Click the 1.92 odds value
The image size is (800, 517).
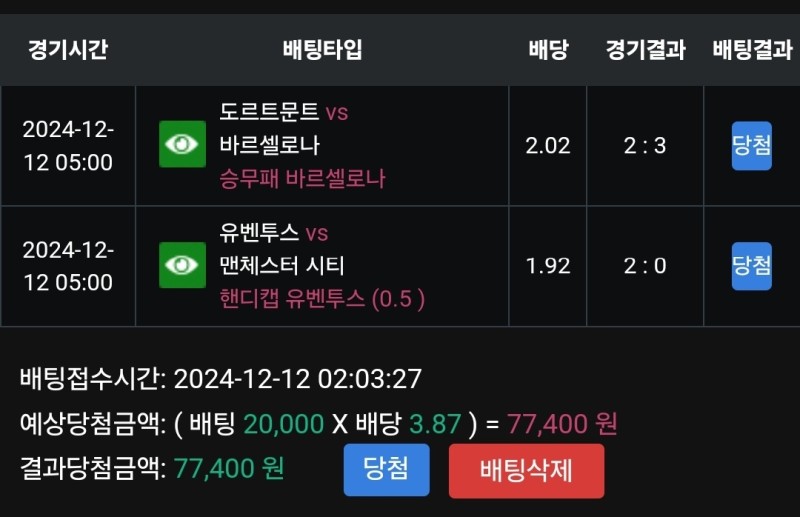547,266
